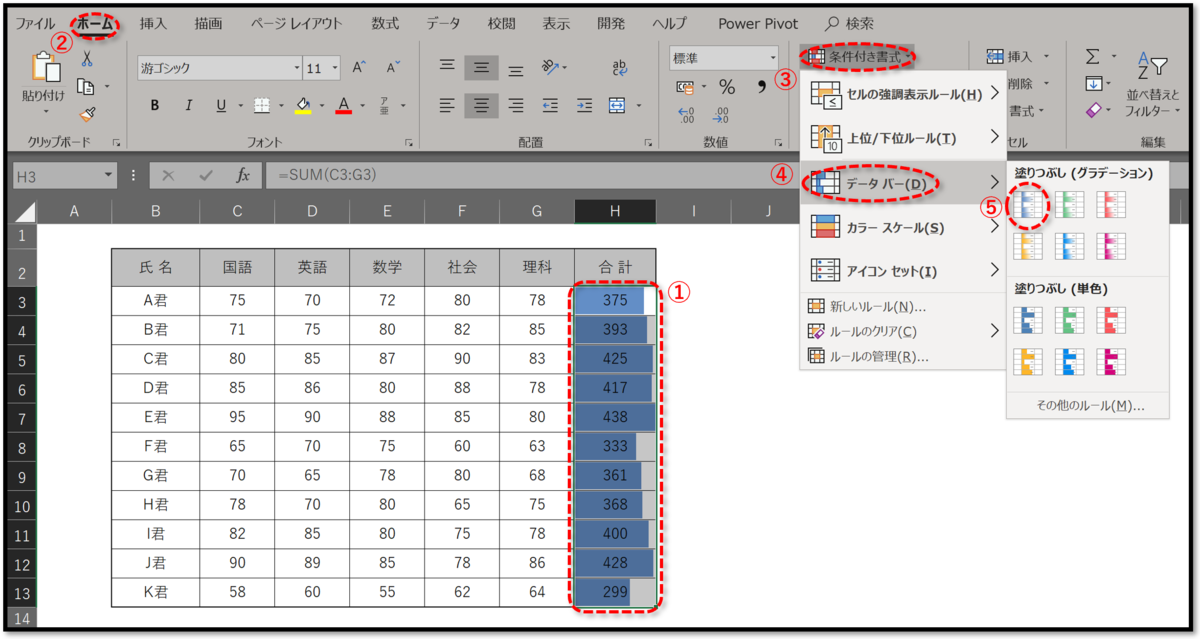Toggle bold formatting (B)
Image resolution: width=1200 pixels, height=639 pixels.
coord(155,104)
